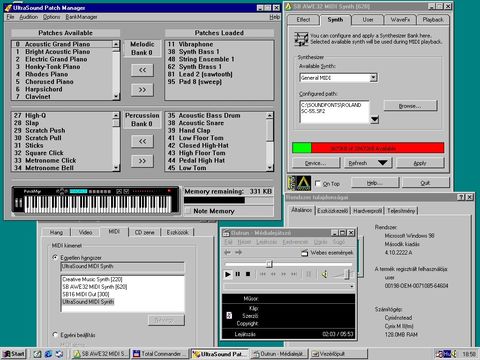The image size is (480, 360).
Task: Click percussion << transfer button
Action: pyautogui.click(x=142, y=141)
